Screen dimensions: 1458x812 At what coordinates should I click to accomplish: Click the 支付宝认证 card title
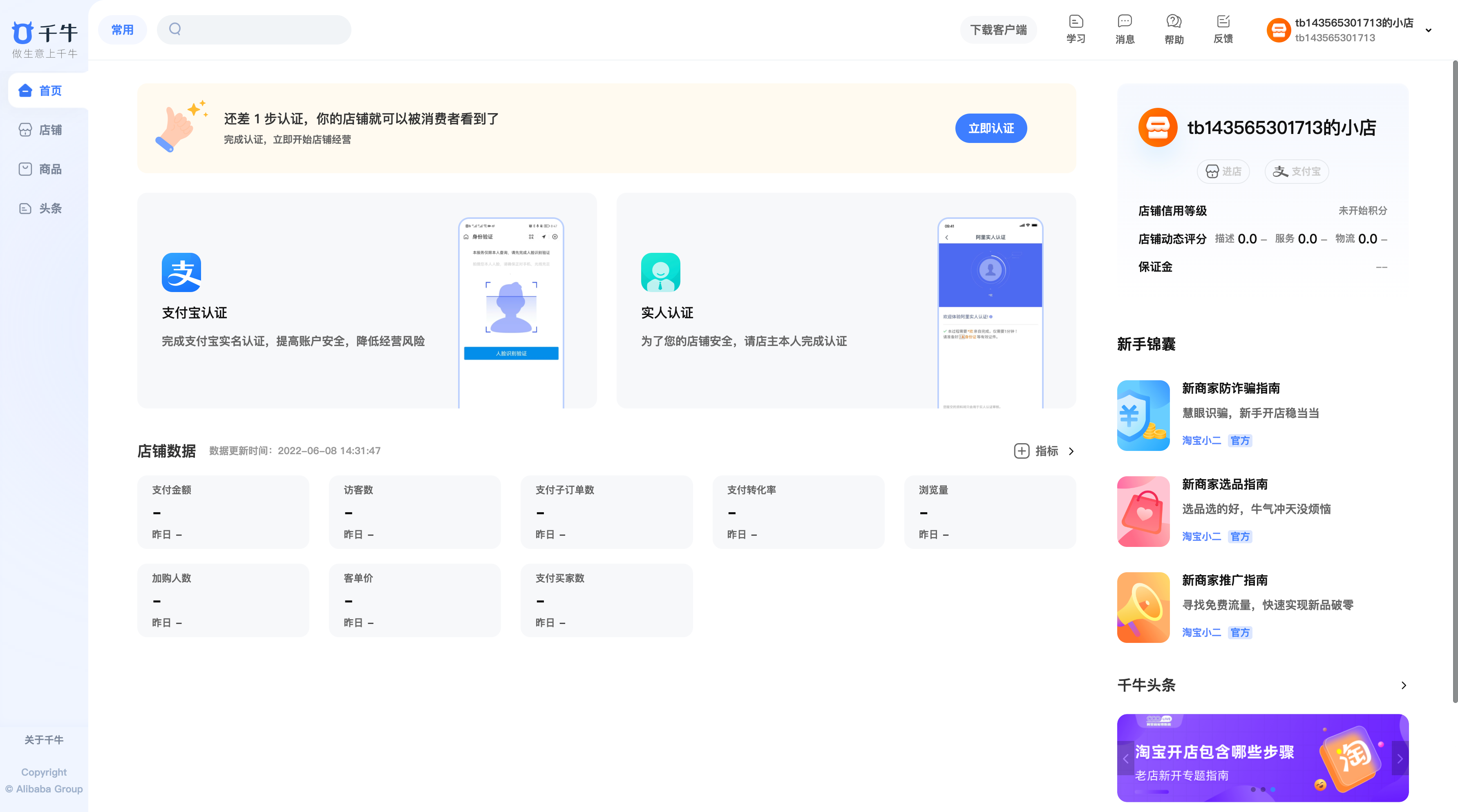[x=194, y=313]
